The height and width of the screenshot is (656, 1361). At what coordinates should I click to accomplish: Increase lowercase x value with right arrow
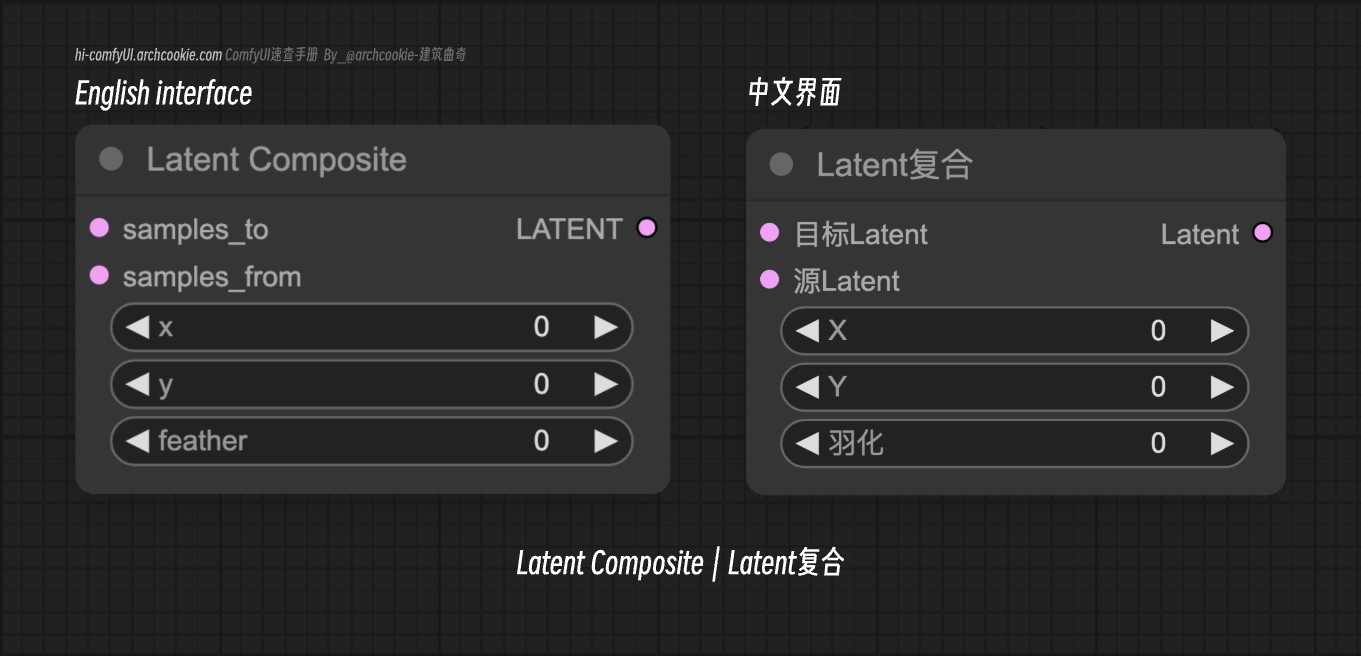(x=605, y=327)
